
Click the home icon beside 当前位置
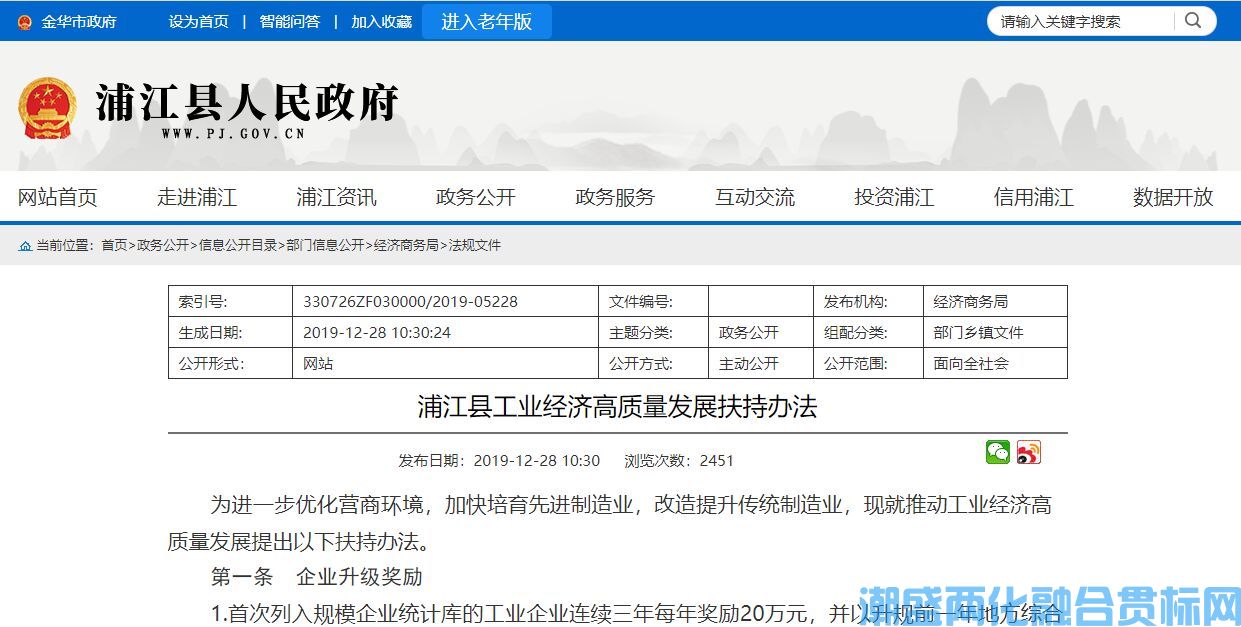pos(24,245)
